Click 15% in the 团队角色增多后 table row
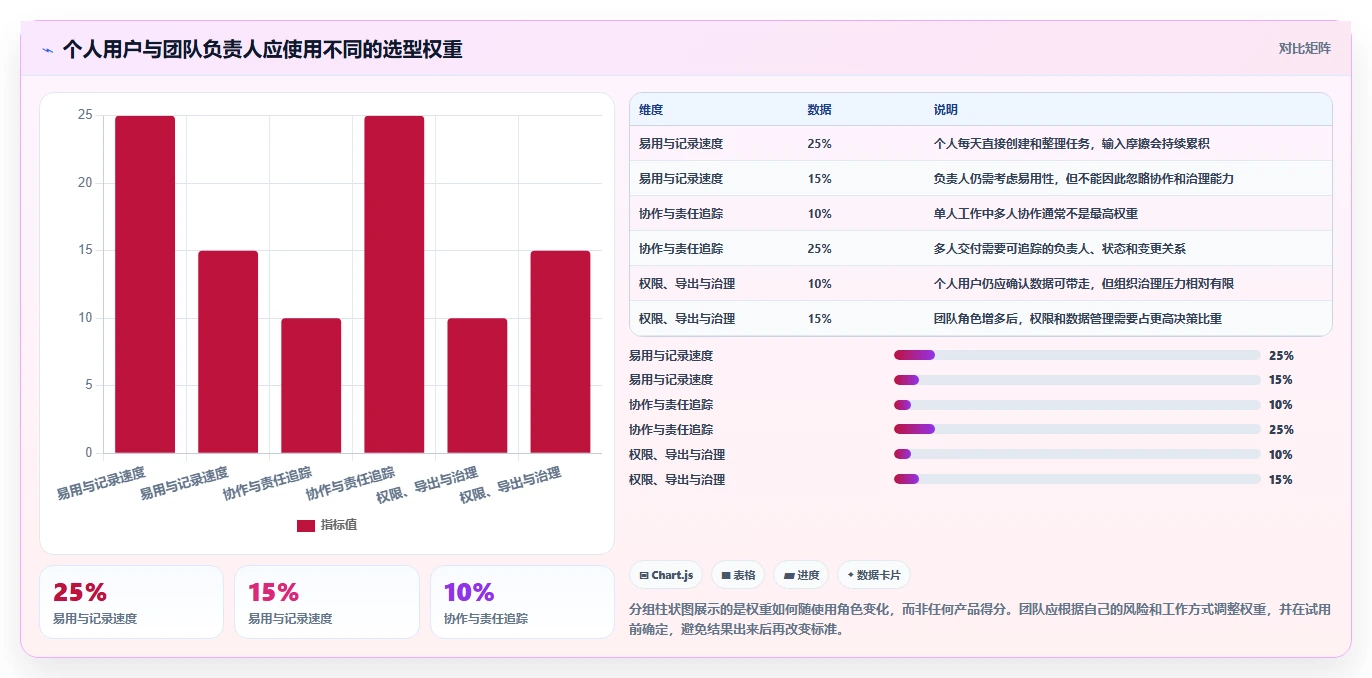1372x678 pixels. pos(819,319)
